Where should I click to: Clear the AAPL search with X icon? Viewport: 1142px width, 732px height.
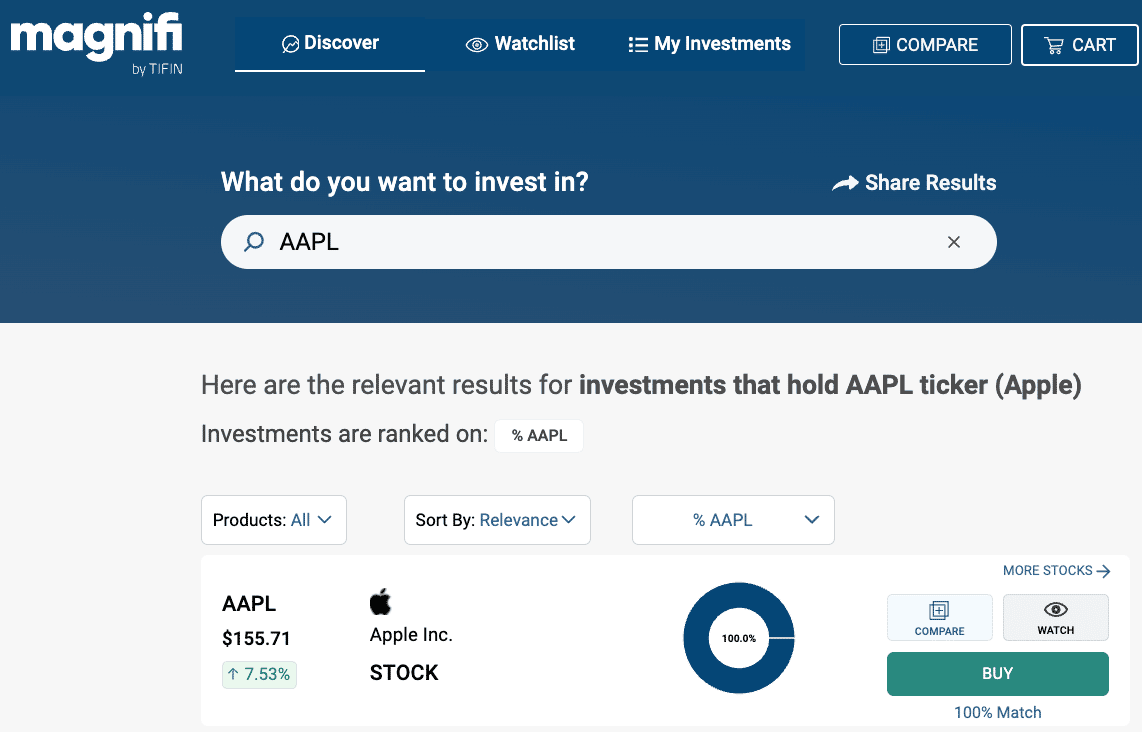pos(953,242)
